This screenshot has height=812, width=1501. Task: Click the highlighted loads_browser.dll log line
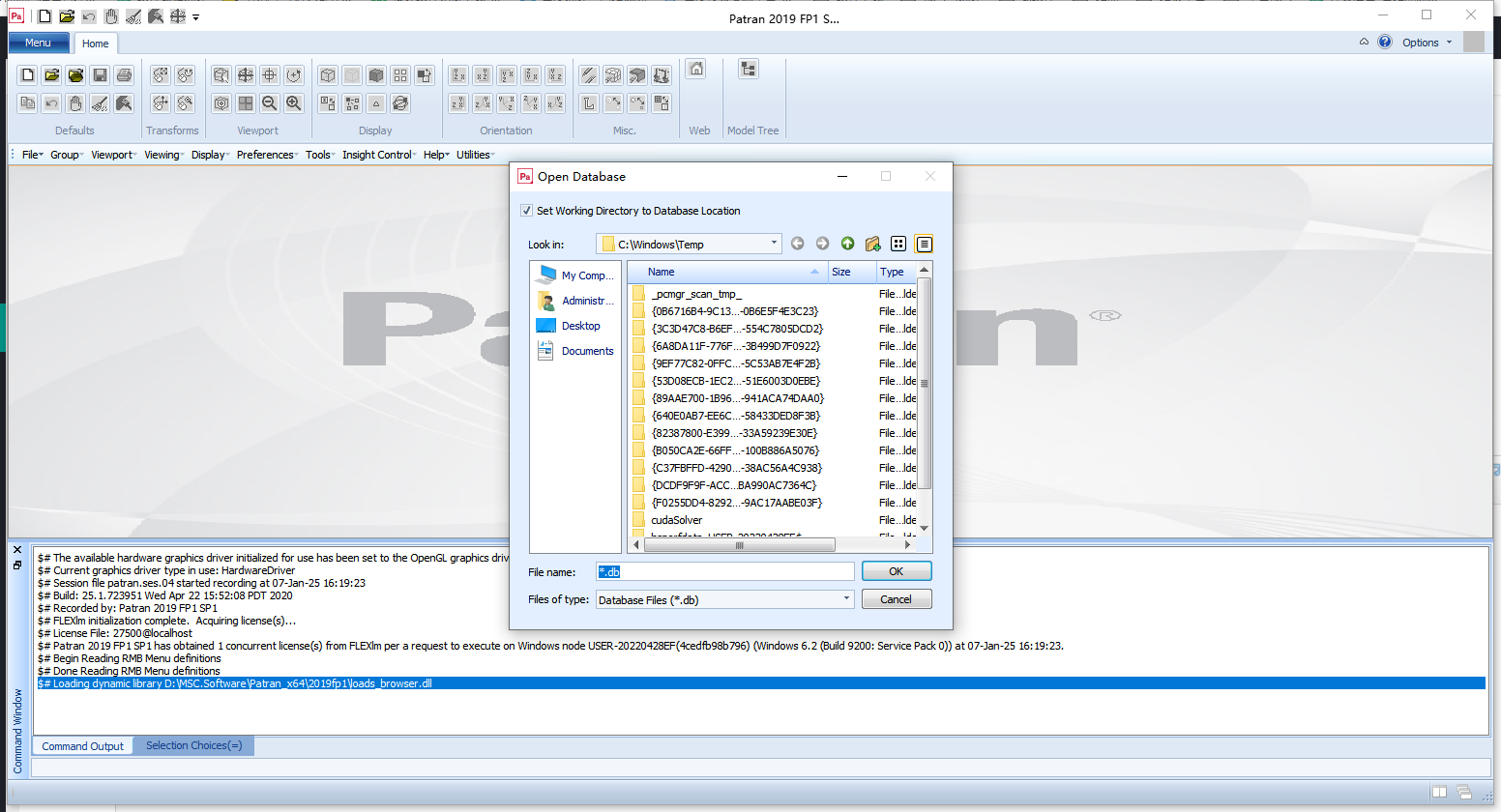click(x=761, y=683)
